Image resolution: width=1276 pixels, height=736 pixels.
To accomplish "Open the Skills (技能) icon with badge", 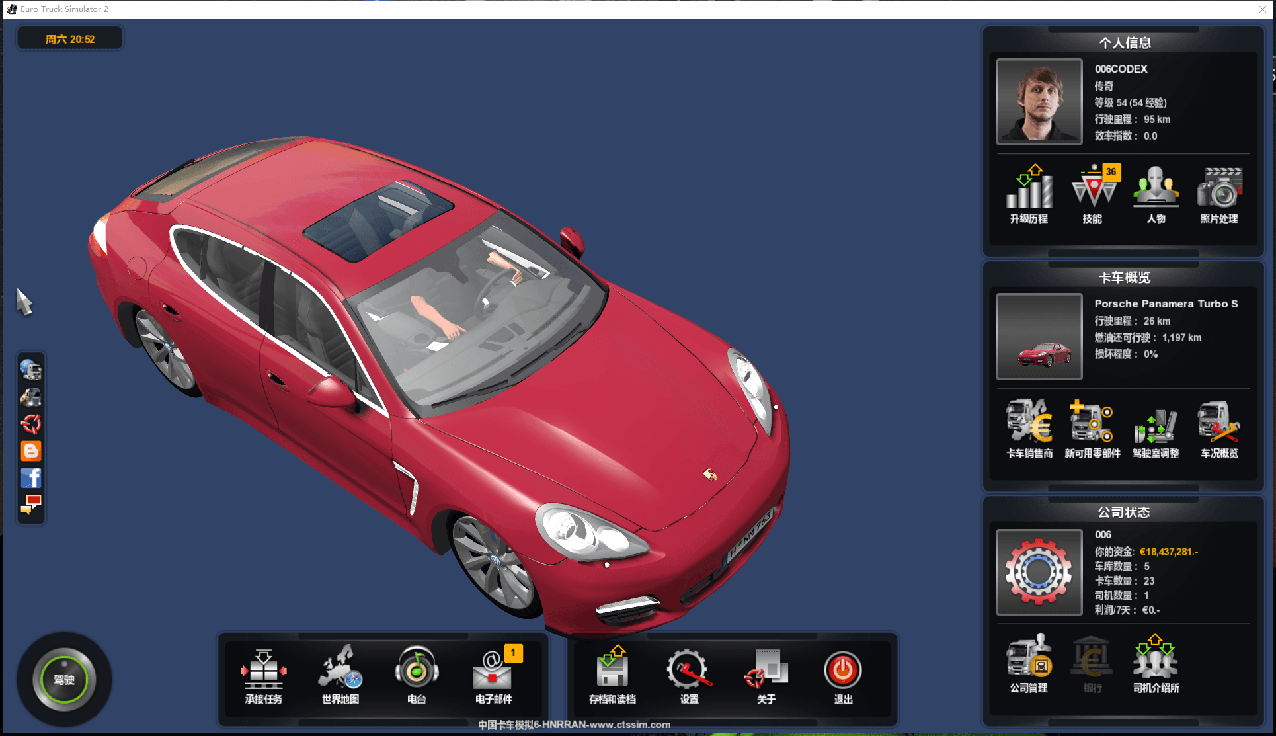I will tap(1093, 188).
